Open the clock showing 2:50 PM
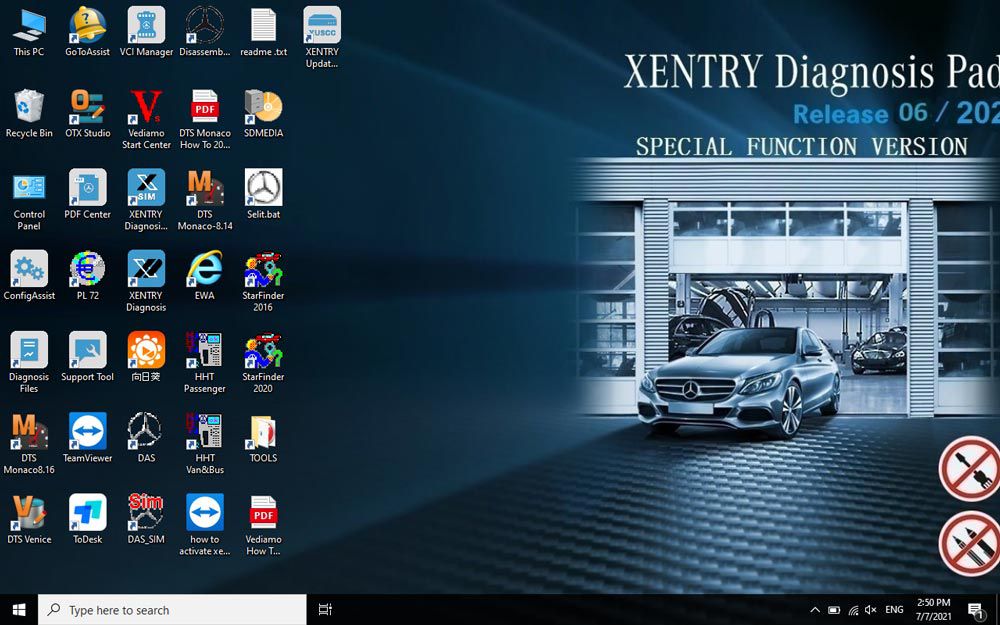This screenshot has height=625, width=1000. [x=934, y=610]
